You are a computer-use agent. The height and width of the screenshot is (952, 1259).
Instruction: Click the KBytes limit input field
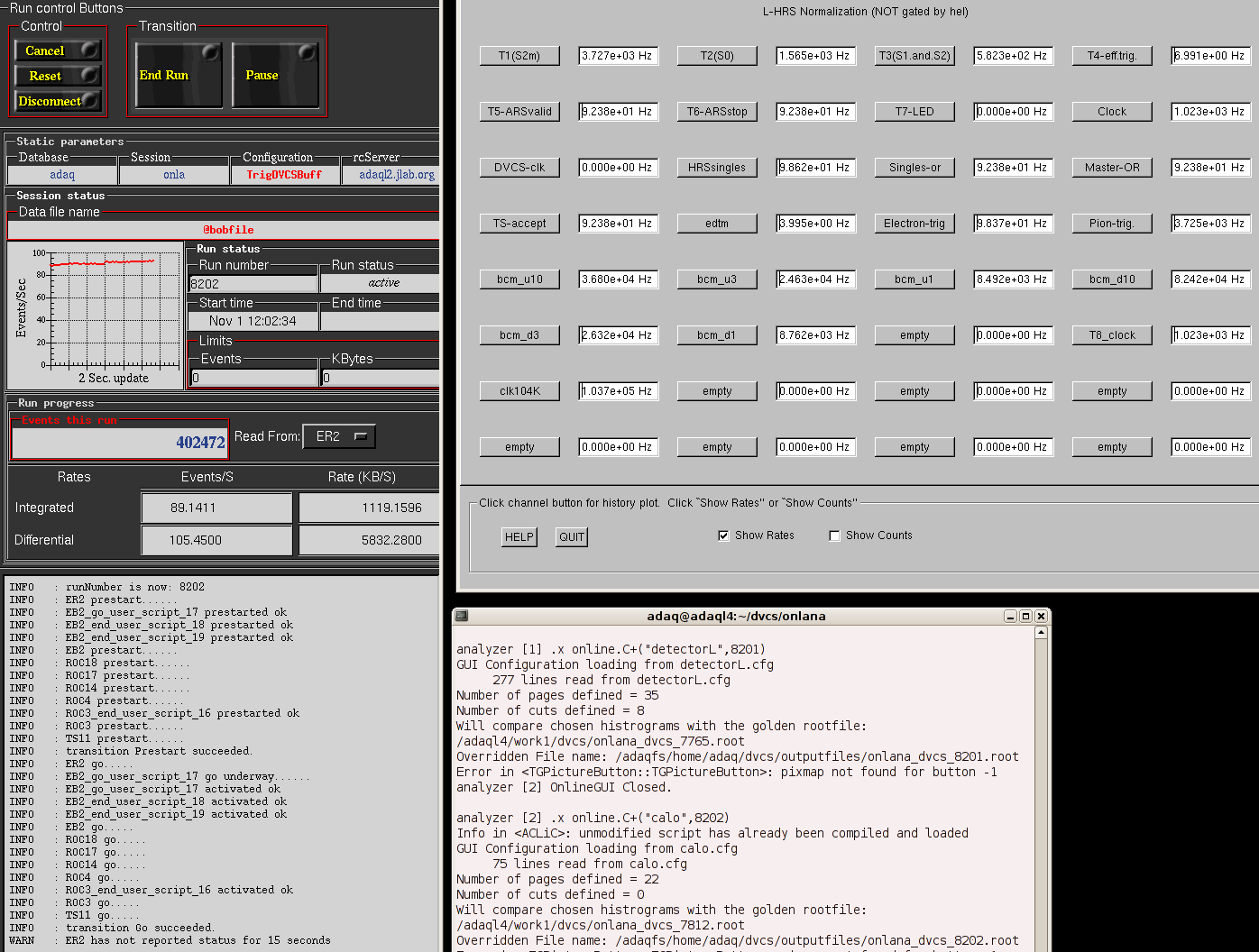click(380, 378)
